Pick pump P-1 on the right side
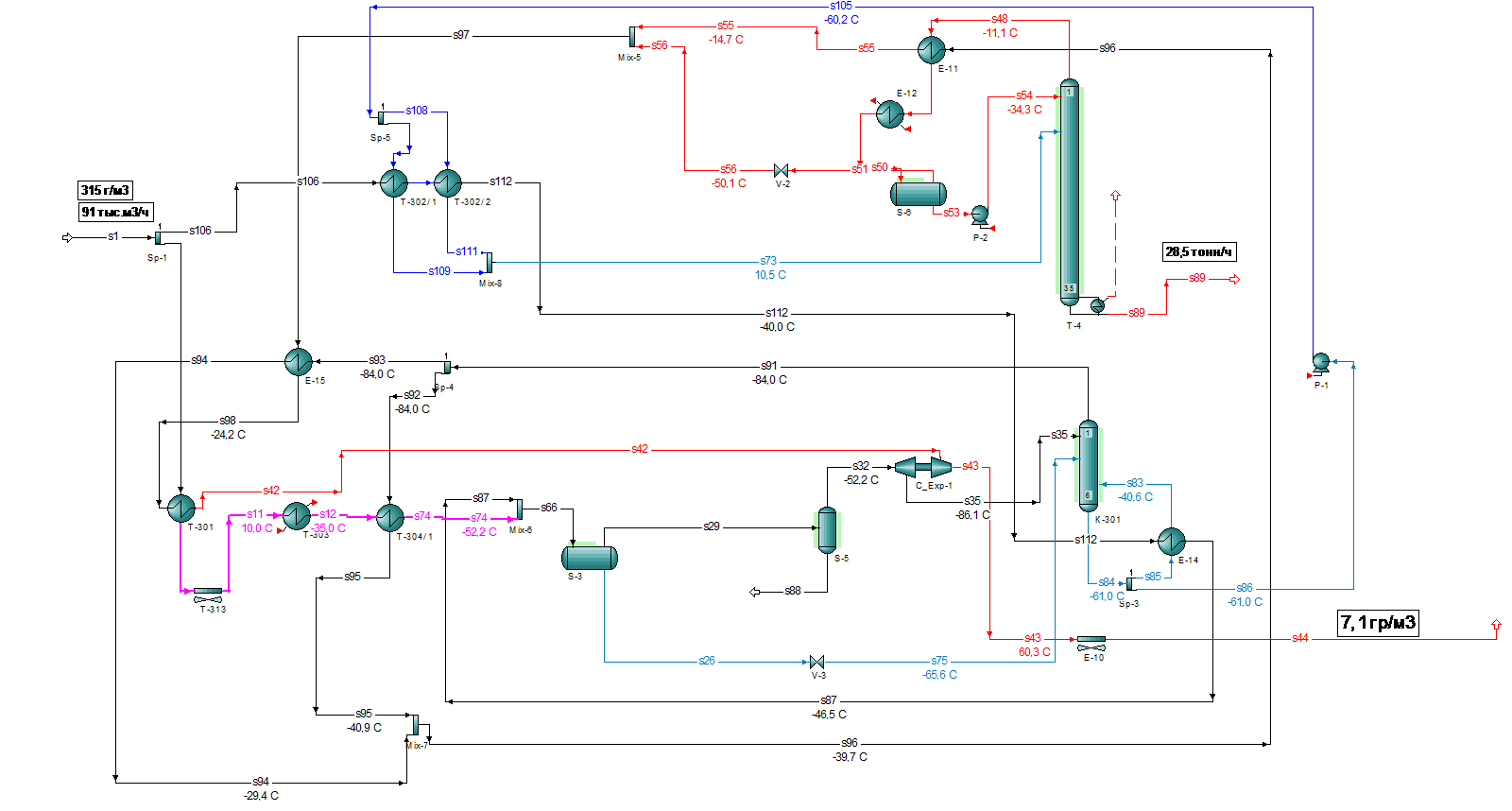Image resolution: width=1512 pixels, height=811 pixels. tap(1321, 362)
